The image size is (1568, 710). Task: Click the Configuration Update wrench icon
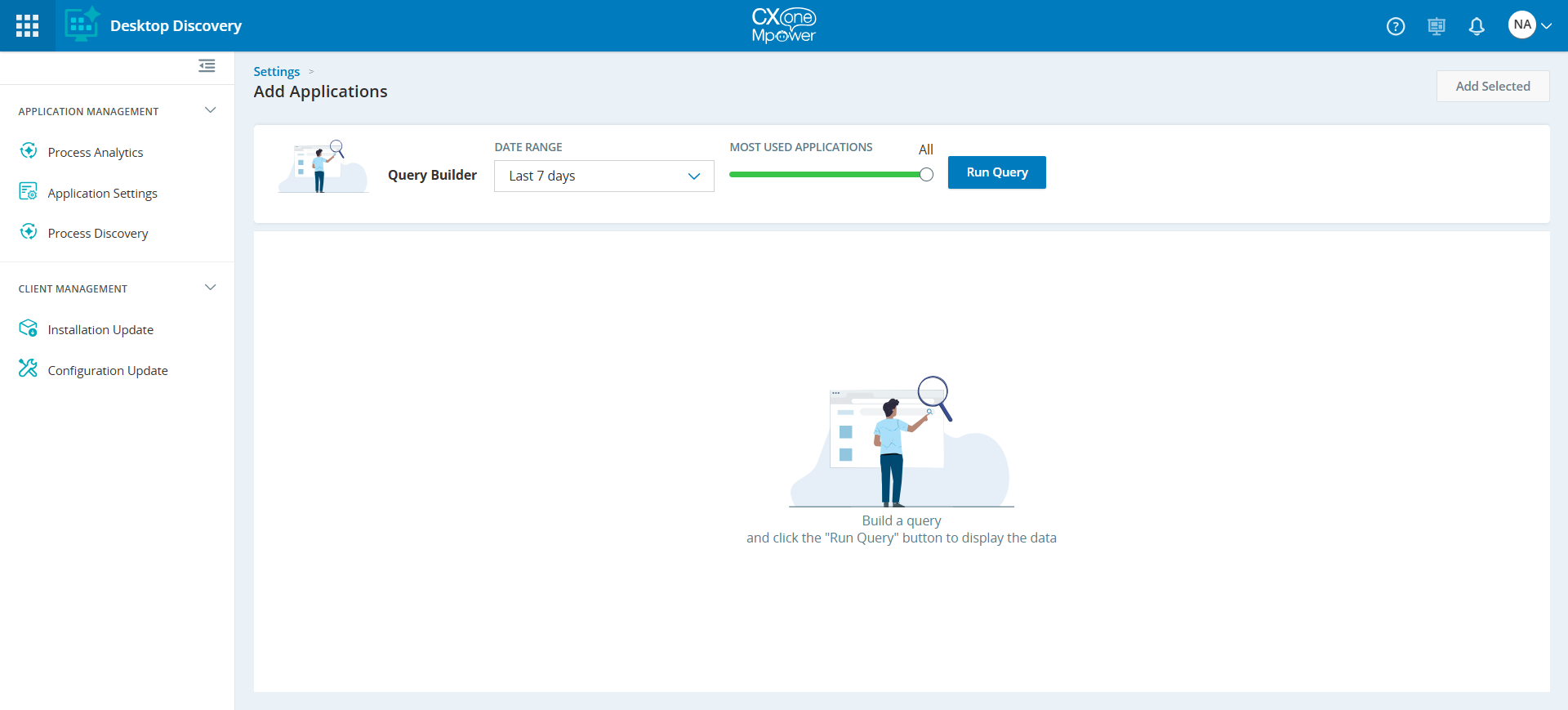pyautogui.click(x=29, y=369)
